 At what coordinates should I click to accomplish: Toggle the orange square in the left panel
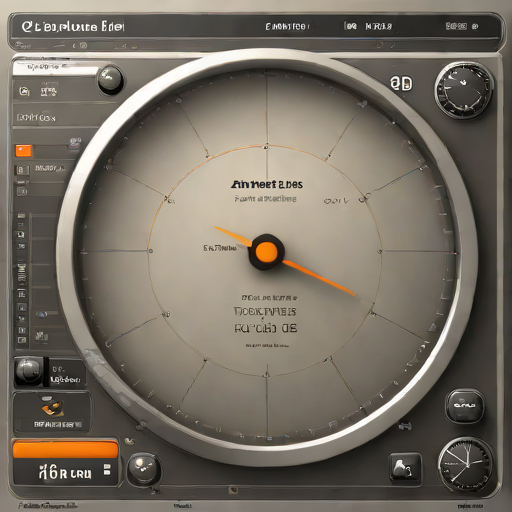[x=24, y=151]
